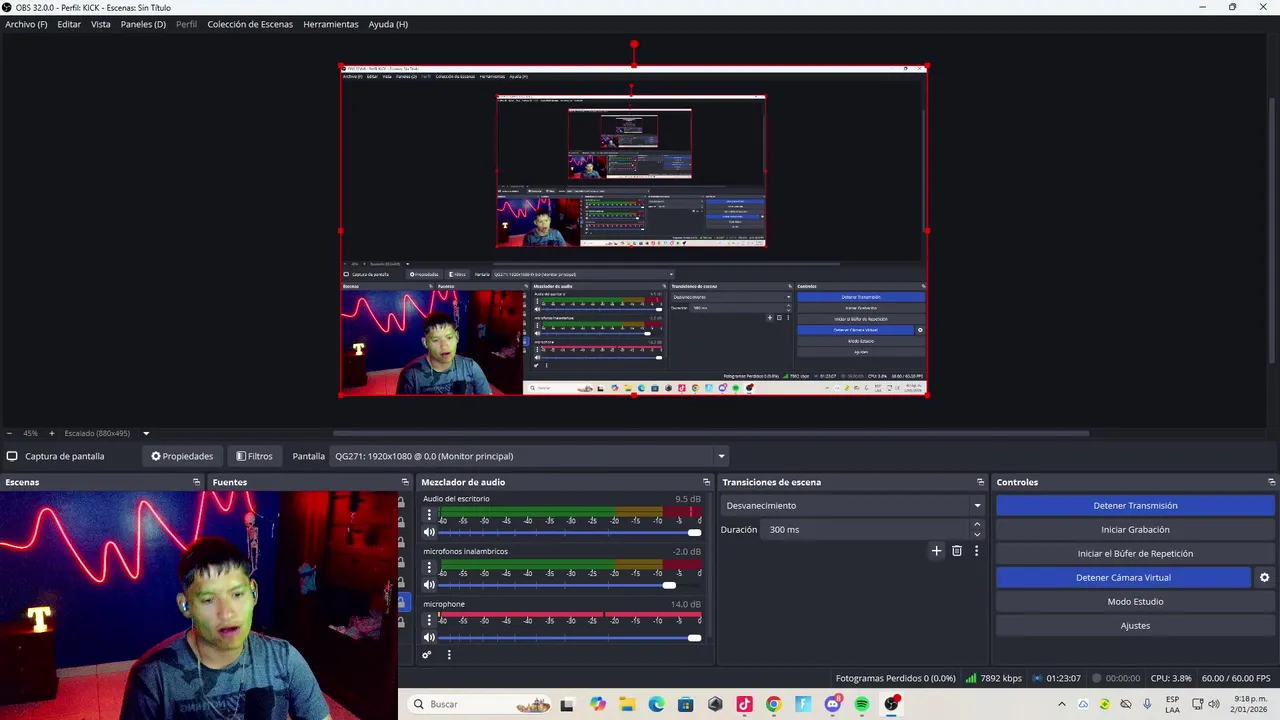Viewport: 1280px width, 720px height.
Task: Add a new scene transition
Action: 936,550
